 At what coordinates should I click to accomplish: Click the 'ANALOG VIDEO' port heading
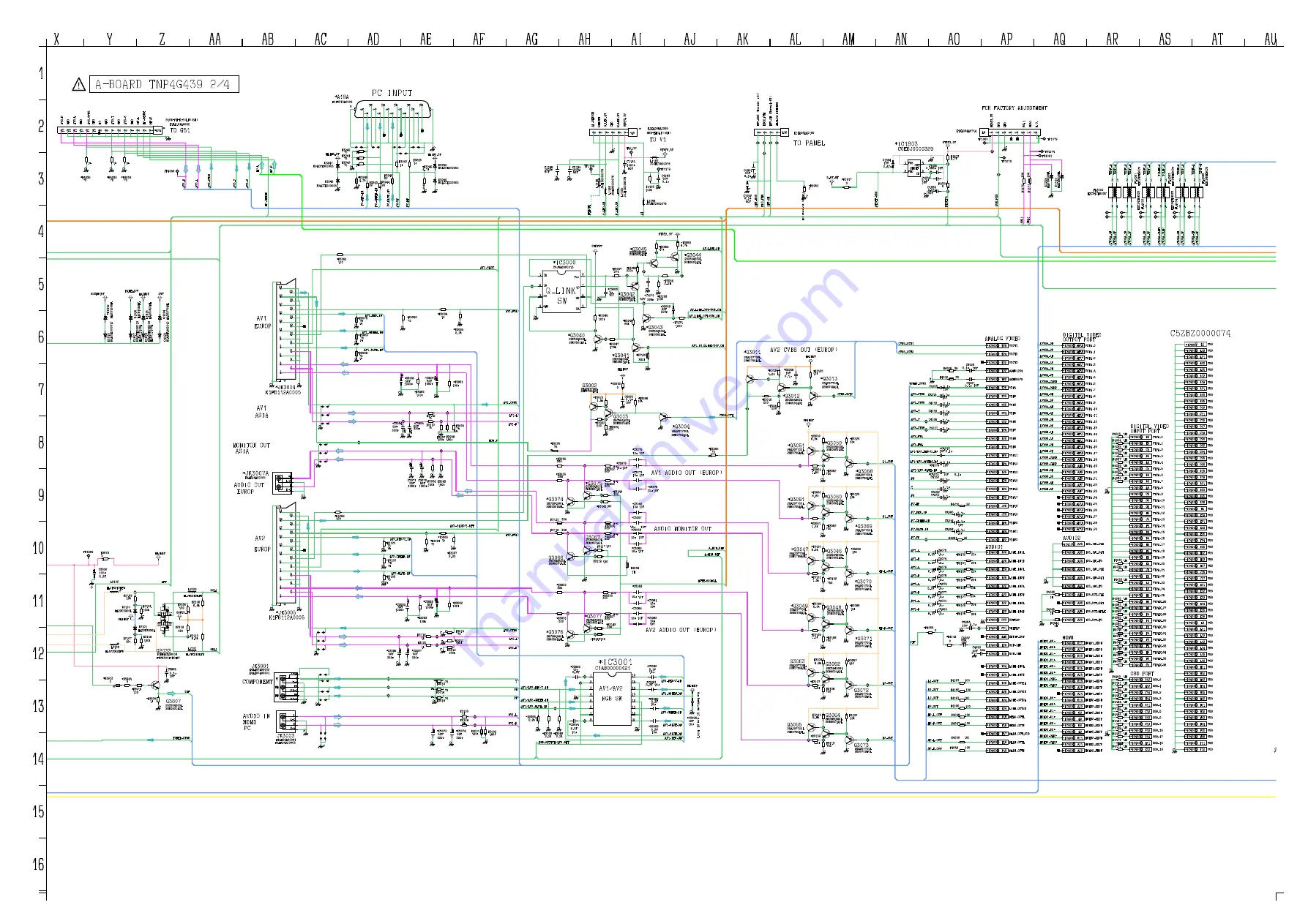pyautogui.click(x=1002, y=339)
